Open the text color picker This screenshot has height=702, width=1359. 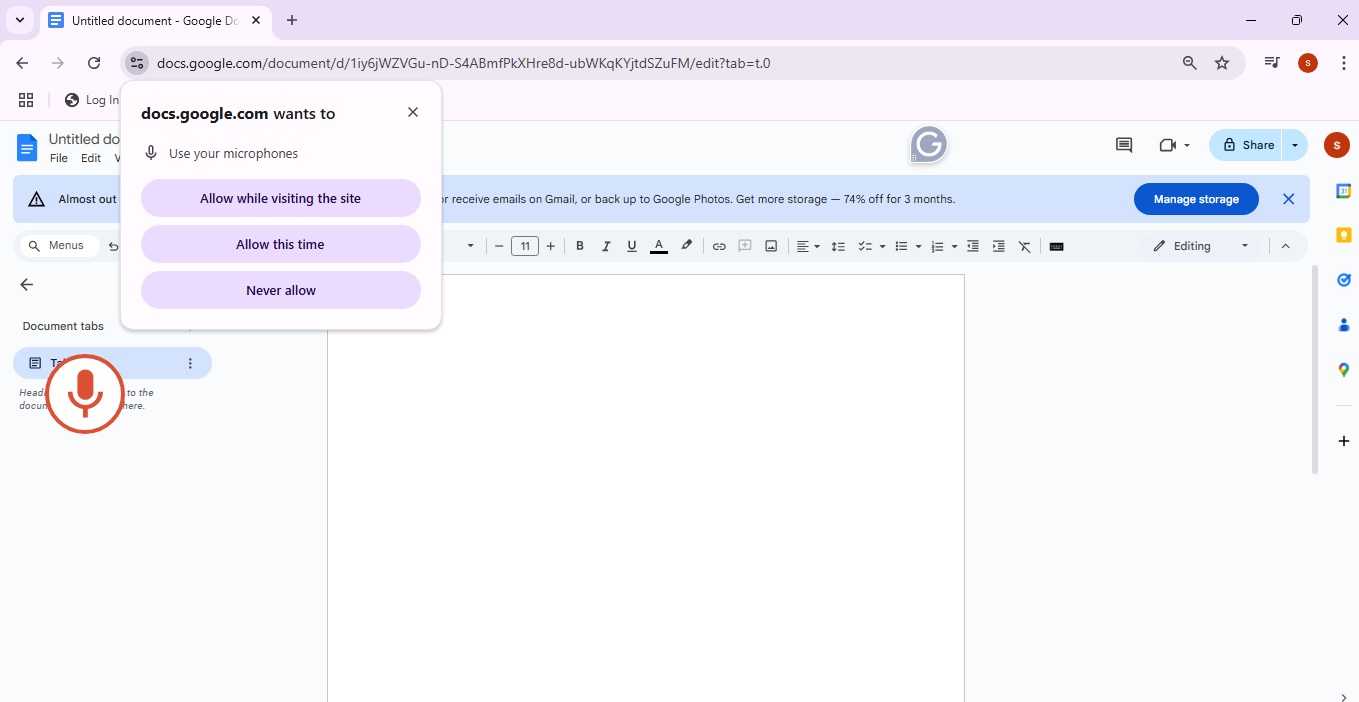pyautogui.click(x=658, y=246)
